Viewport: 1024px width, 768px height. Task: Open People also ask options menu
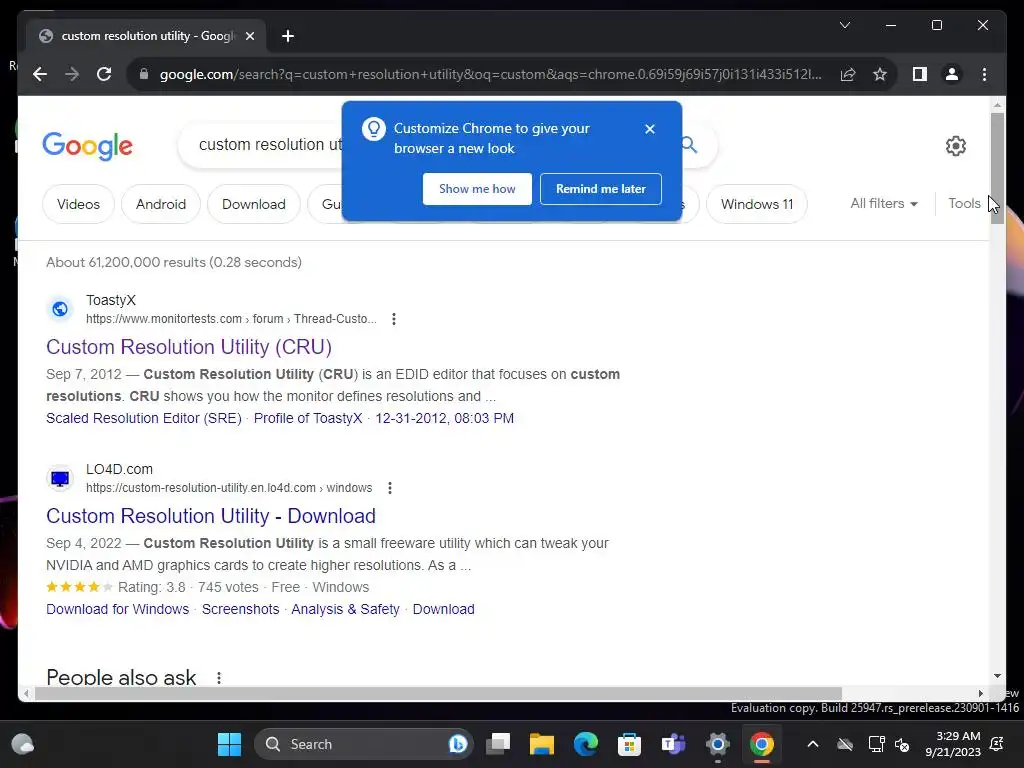[219, 678]
